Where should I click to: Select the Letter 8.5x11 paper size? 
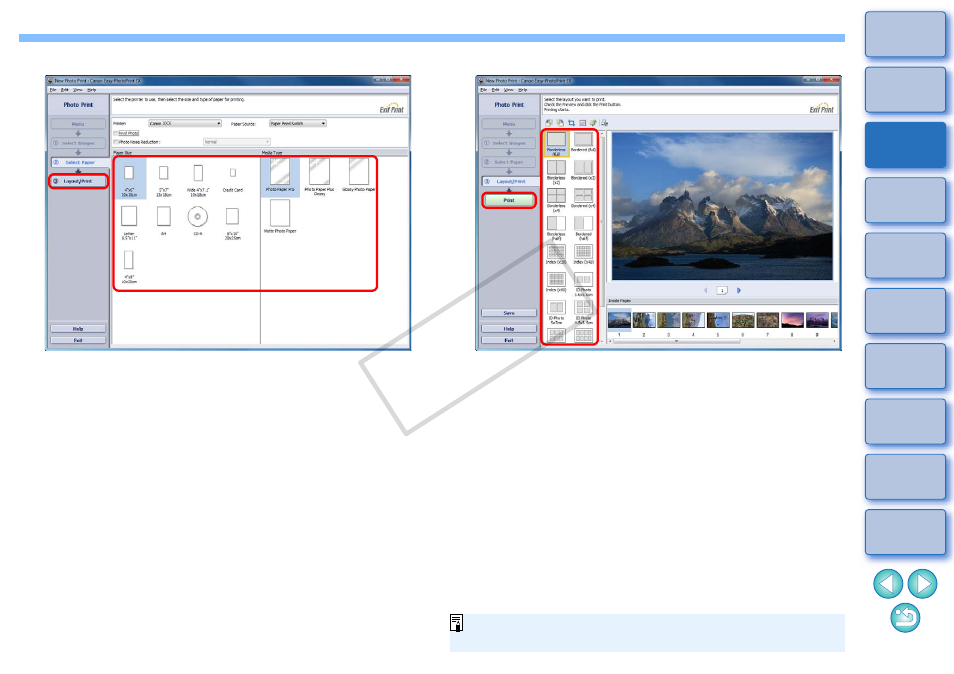[x=129, y=217]
